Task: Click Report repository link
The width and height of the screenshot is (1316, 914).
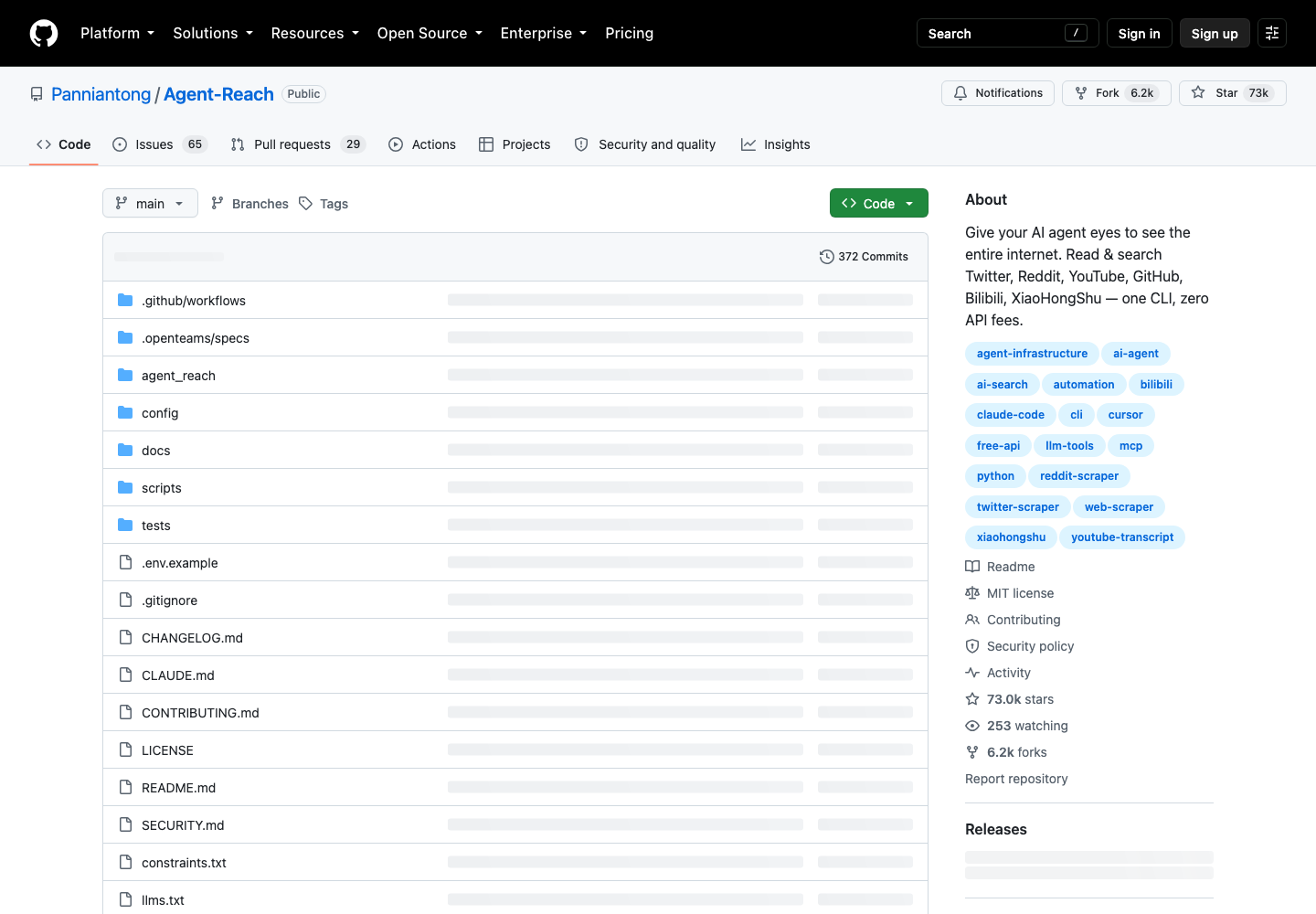Action: point(1016,779)
